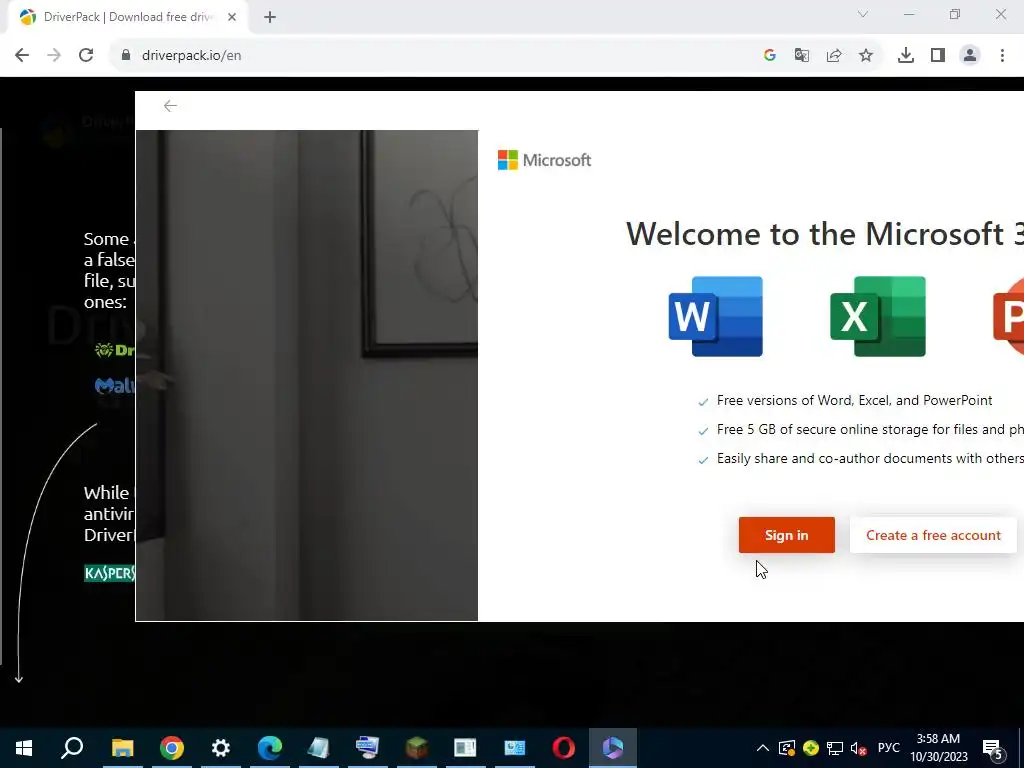
Task: Click the browser back arrow
Action: [x=22, y=56]
